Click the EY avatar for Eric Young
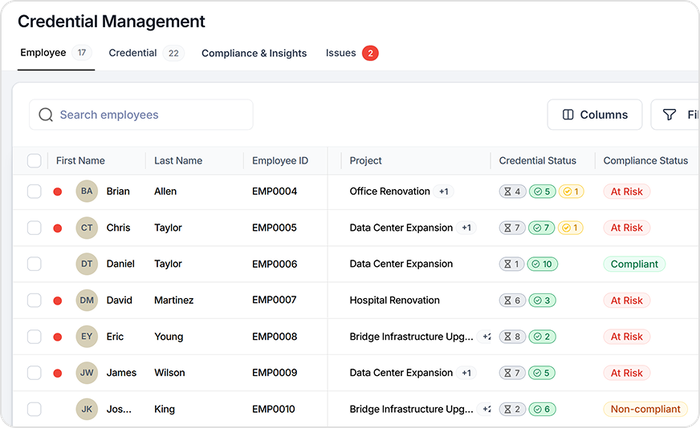The image size is (700, 428). pos(87,337)
